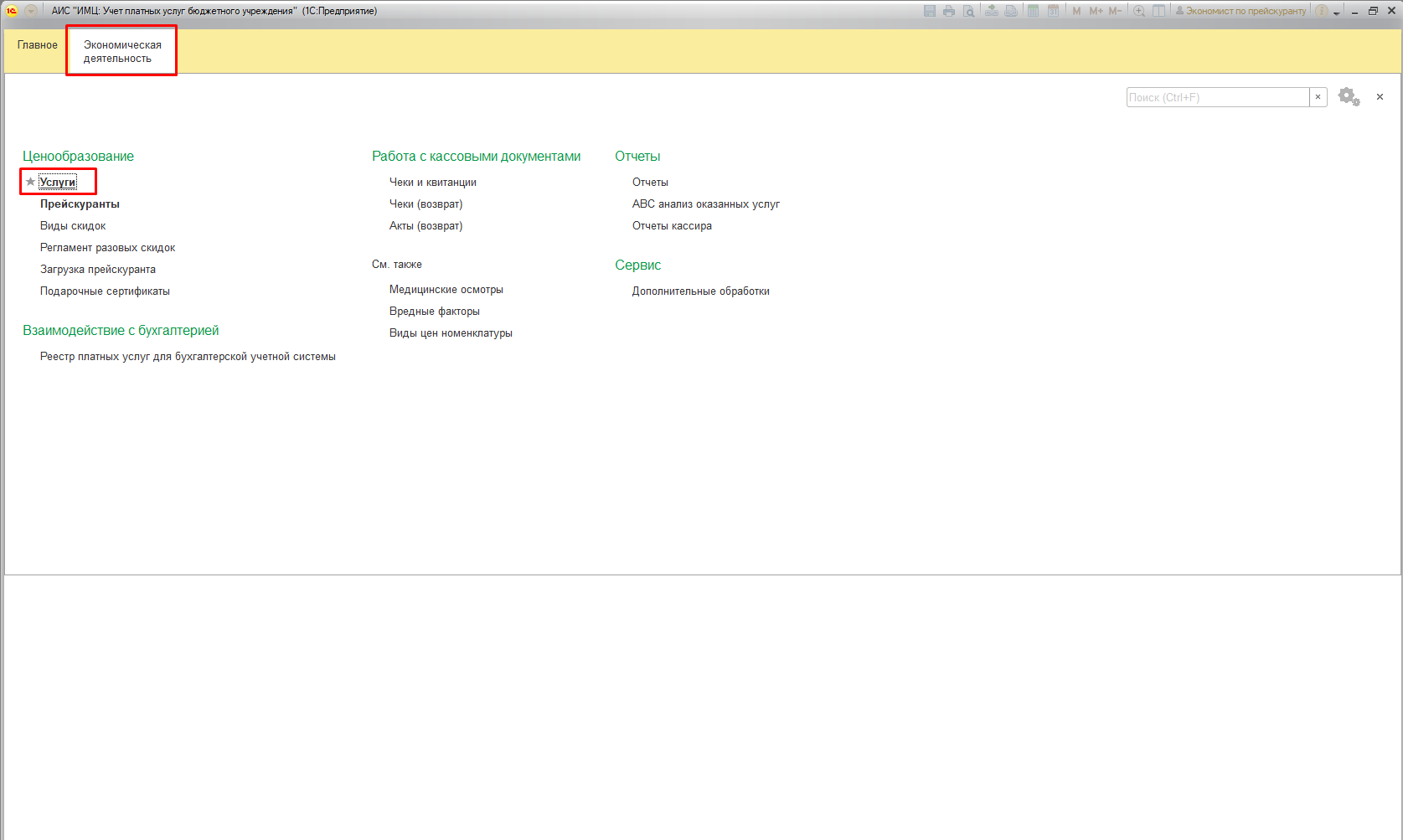Click in the Поиск search field
The width and height of the screenshot is (1403, 840).
[1217, 97]
